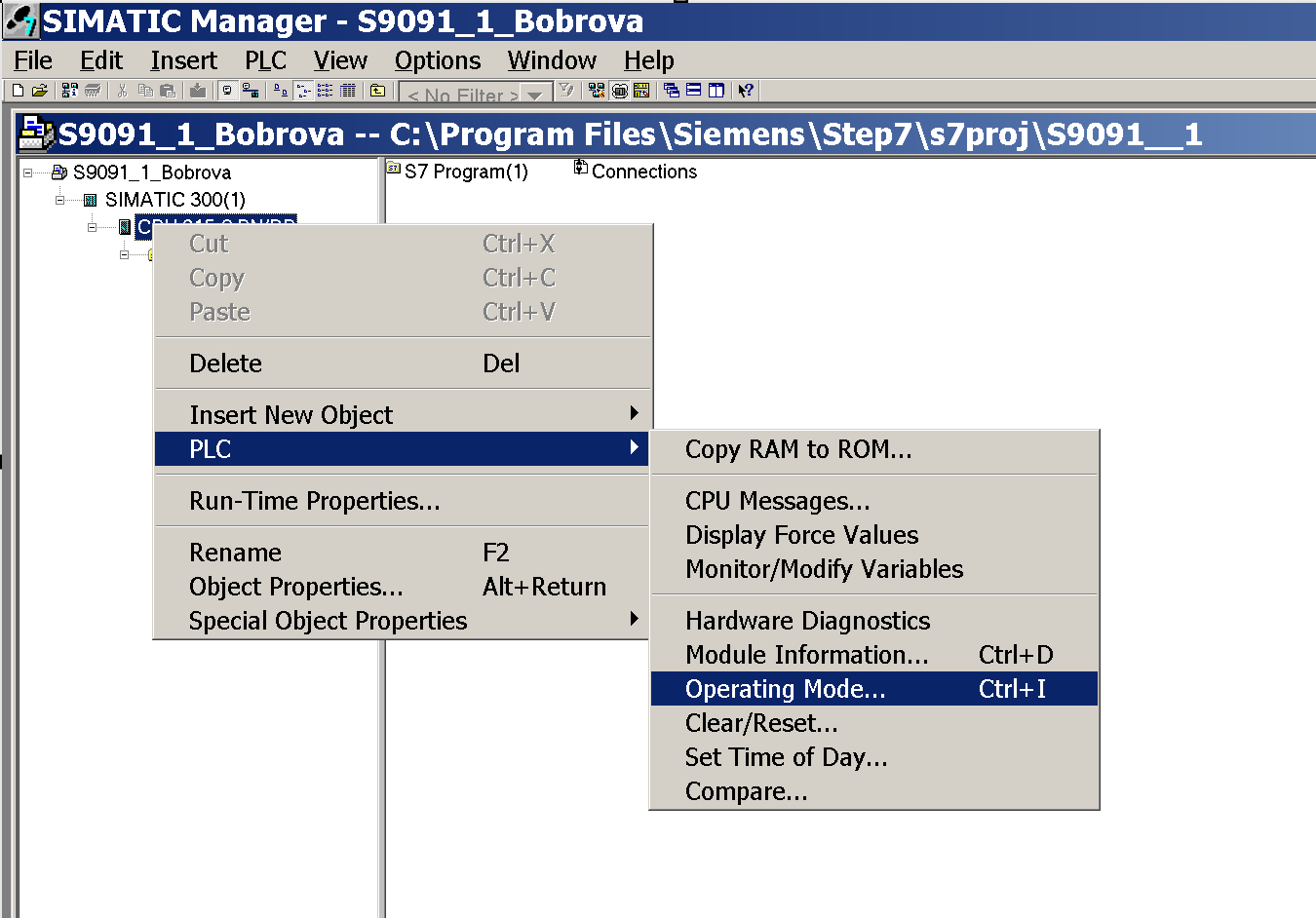Click the Connections icon in right pane
The height and width of the screenshot is (918, 1316).
(x=581, y=168)
